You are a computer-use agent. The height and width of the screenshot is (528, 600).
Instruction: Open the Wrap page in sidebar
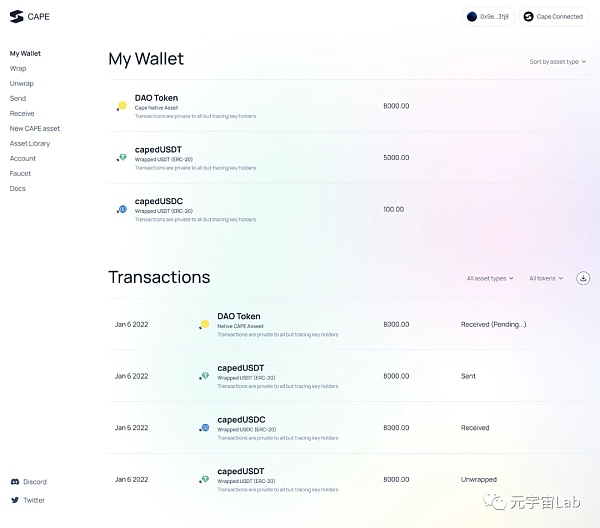coord(18,68)
